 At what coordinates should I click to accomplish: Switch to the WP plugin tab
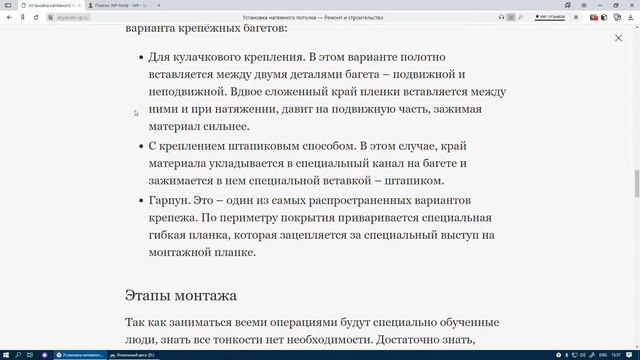(x=118, y=5)
